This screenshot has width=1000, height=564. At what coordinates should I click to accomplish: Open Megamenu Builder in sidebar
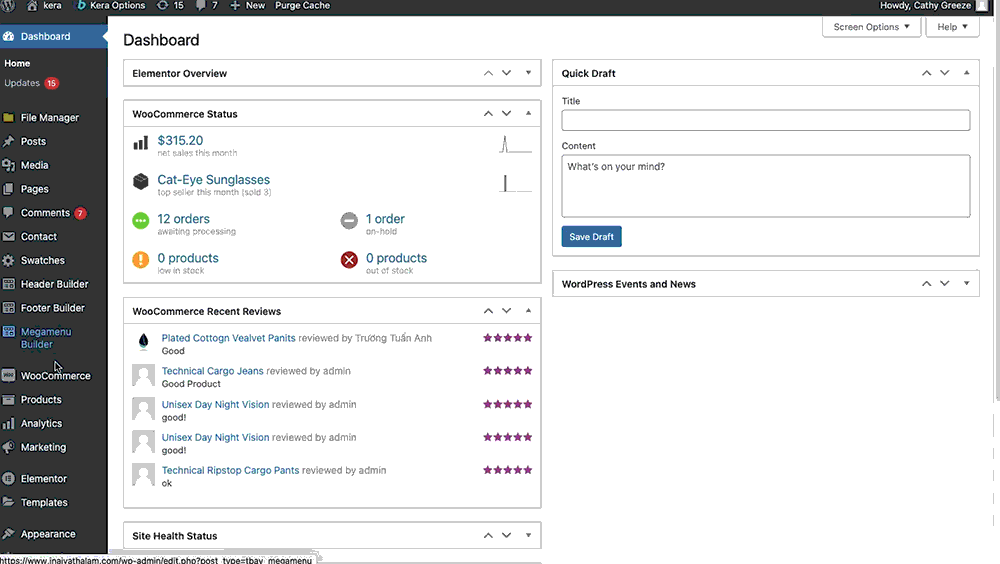tap(46, 338)
